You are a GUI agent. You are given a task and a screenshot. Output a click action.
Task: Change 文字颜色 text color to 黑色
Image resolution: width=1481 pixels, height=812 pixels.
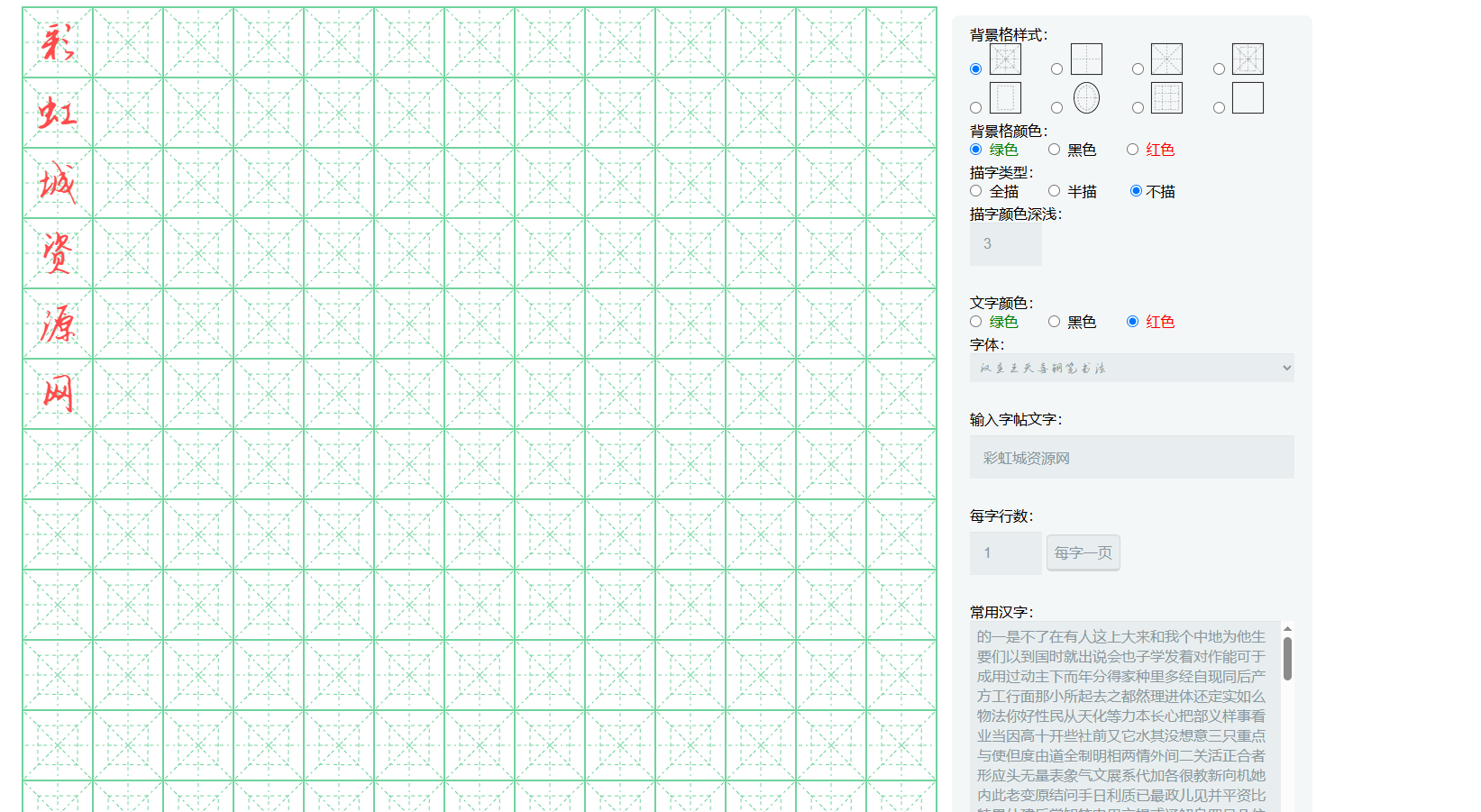click(x=1054, y=322)
